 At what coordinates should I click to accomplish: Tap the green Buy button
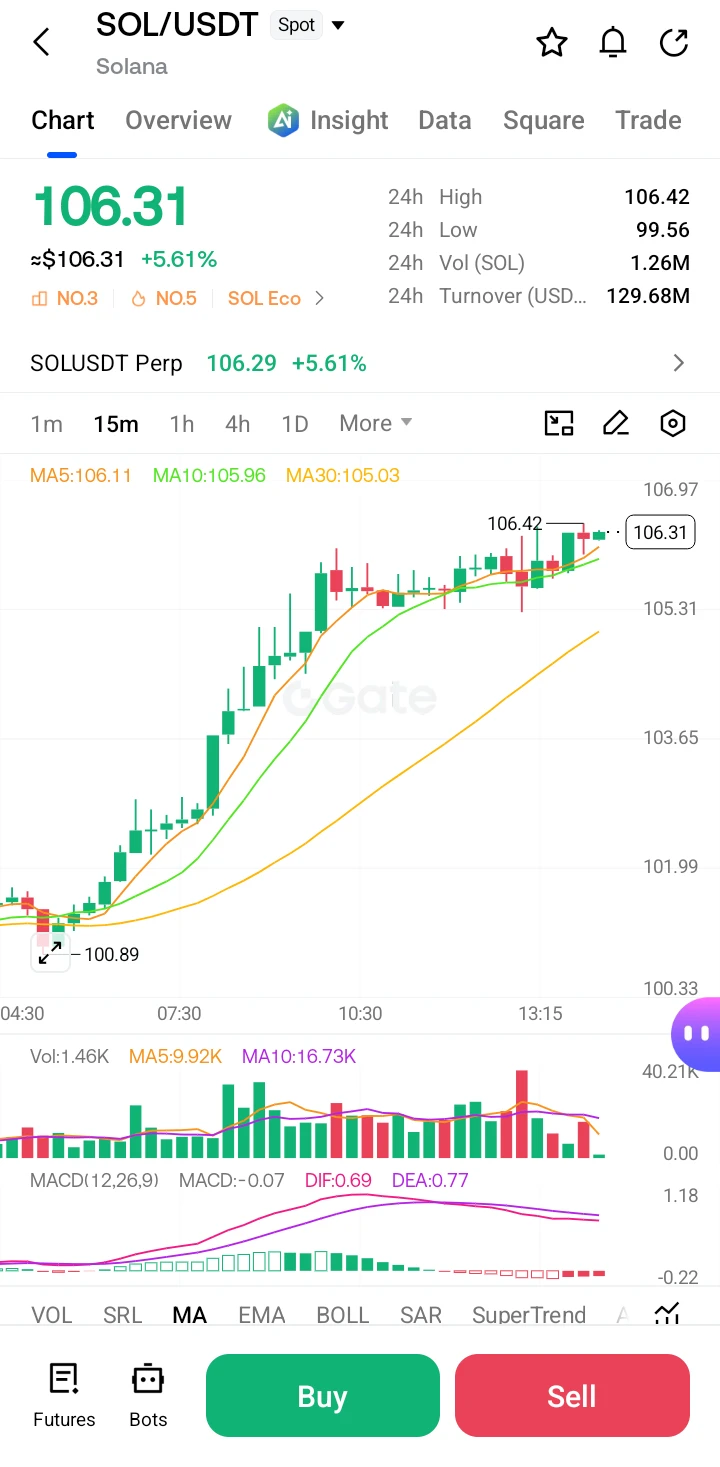coord(323,1395)
